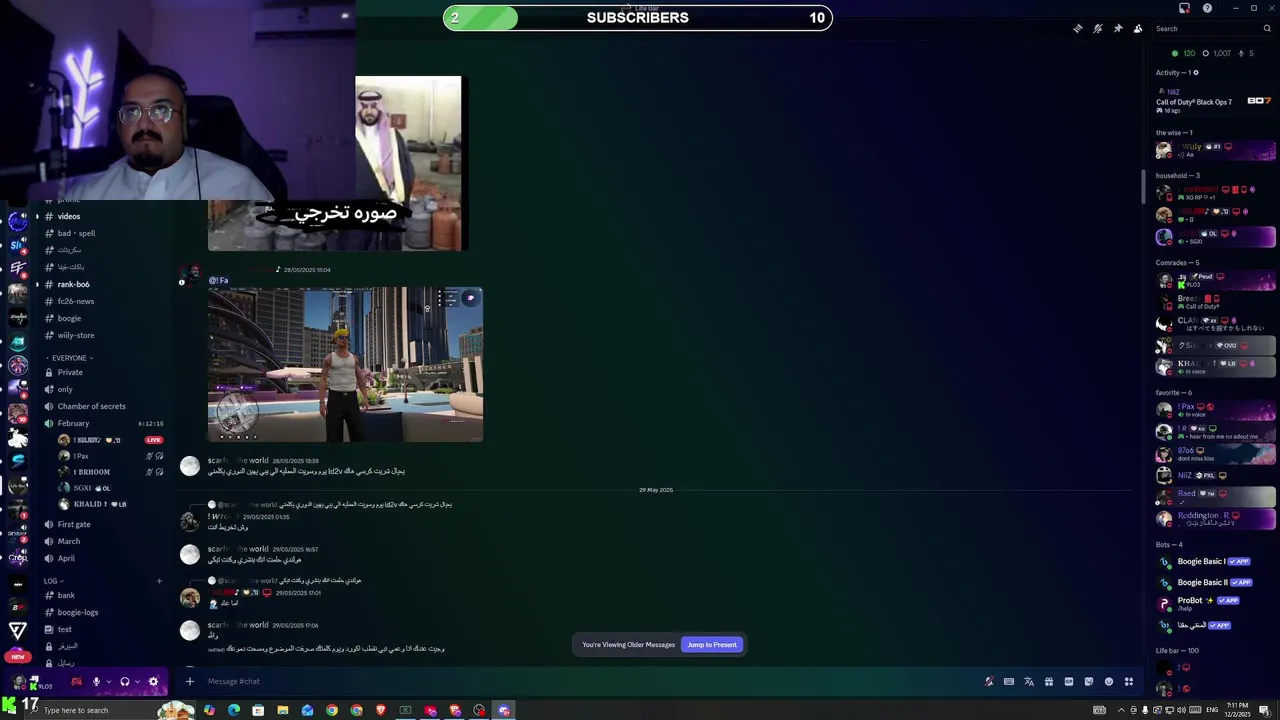Toggle microphone mute in user panel
This screenshot has height=720, width=1280.
tap(96, 682)
